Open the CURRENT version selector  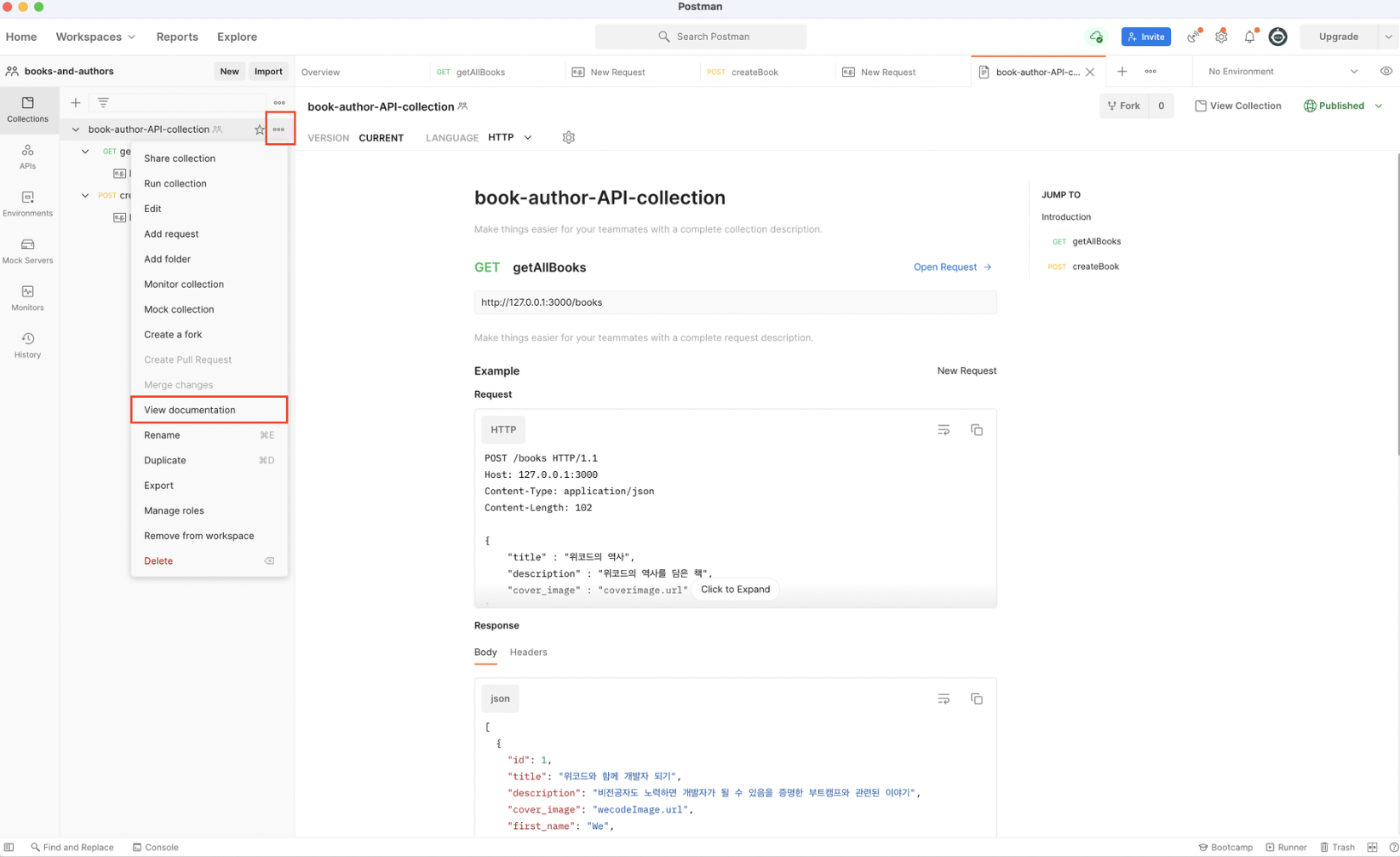coord(381,138)
